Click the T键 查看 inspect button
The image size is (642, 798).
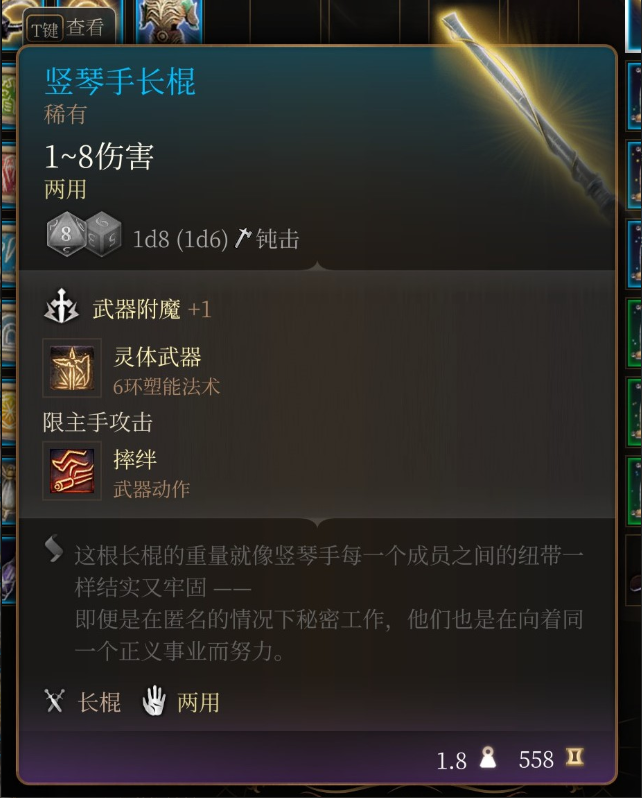pyautogui.click(x=68, y=28)
